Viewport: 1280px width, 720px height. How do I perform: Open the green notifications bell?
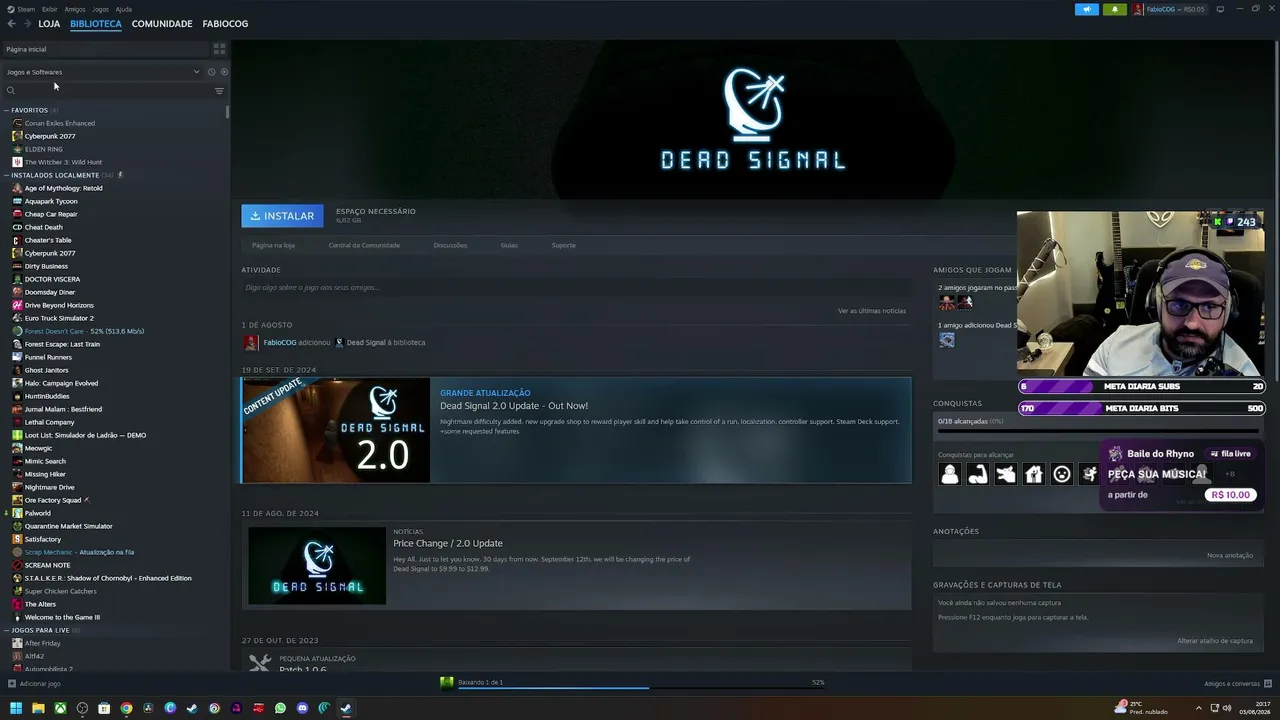click(1115, 9)
